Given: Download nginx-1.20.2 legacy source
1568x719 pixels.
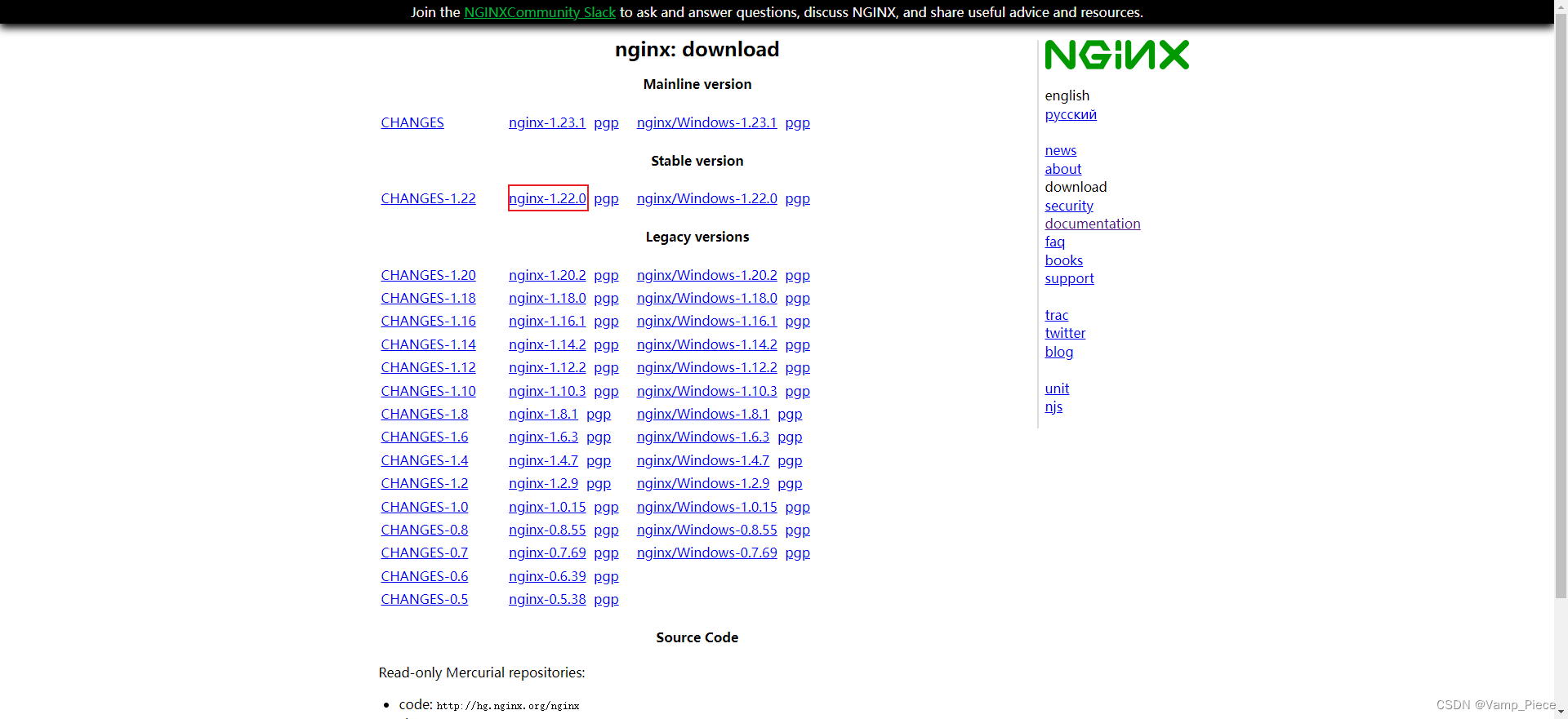Looking at the screenshot, I should click(547, 275).
